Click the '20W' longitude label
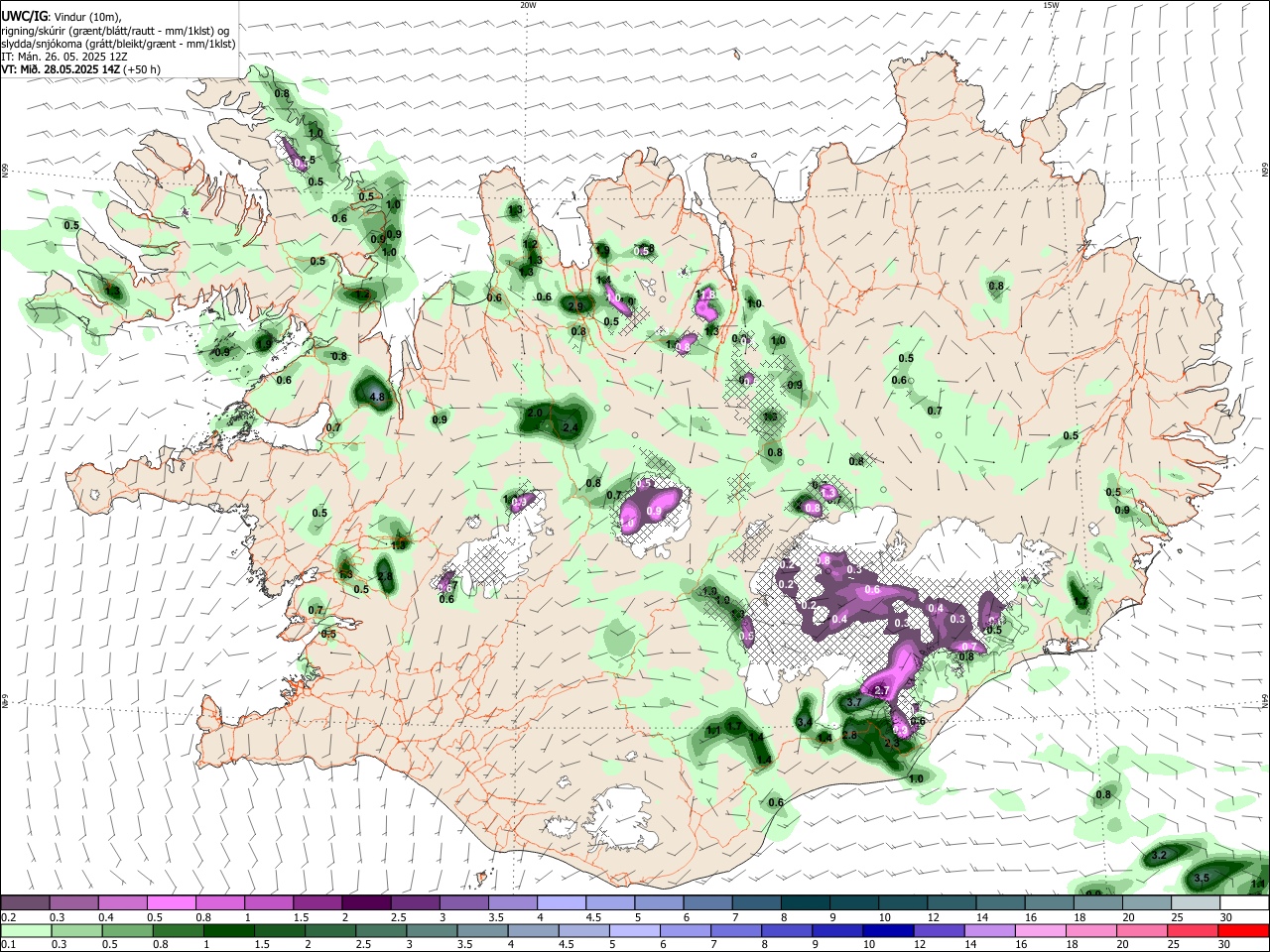Image resolution: width=1270 pixels, height=952 pixels. 528,5
